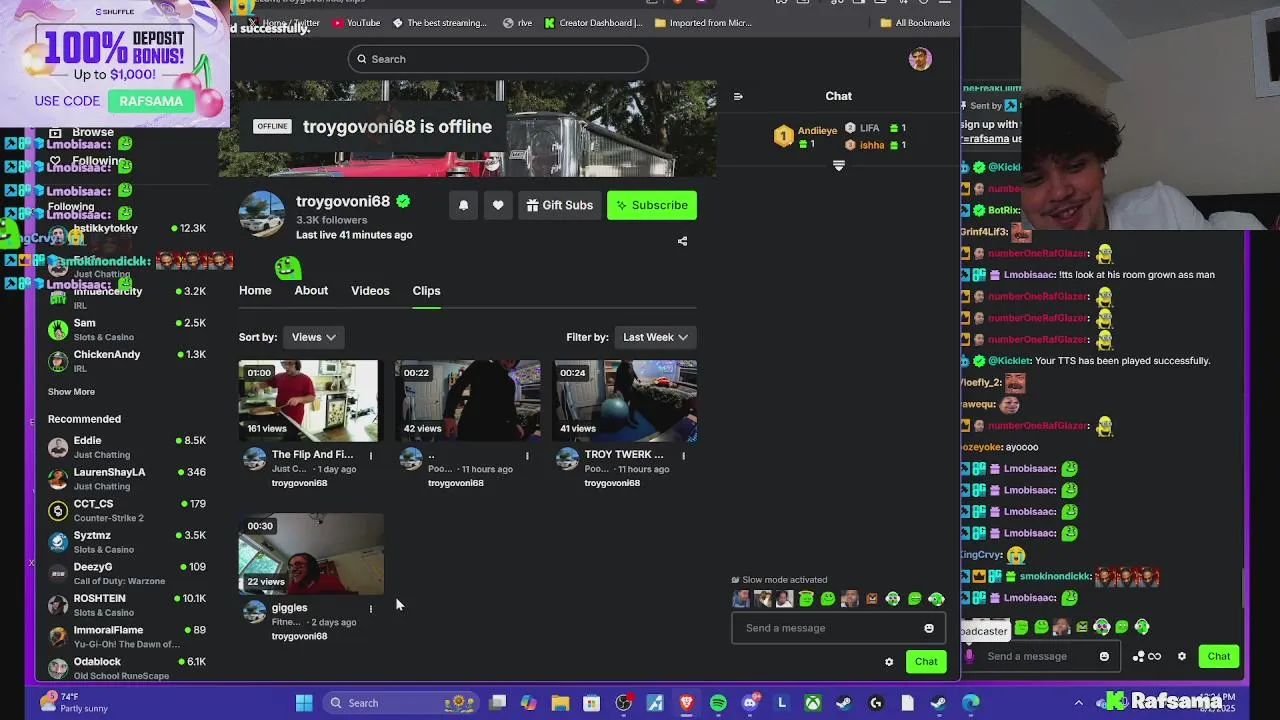1280x720 pixels.
Task: Open Brave browser from the taskbar
Action: coord(686,703)
